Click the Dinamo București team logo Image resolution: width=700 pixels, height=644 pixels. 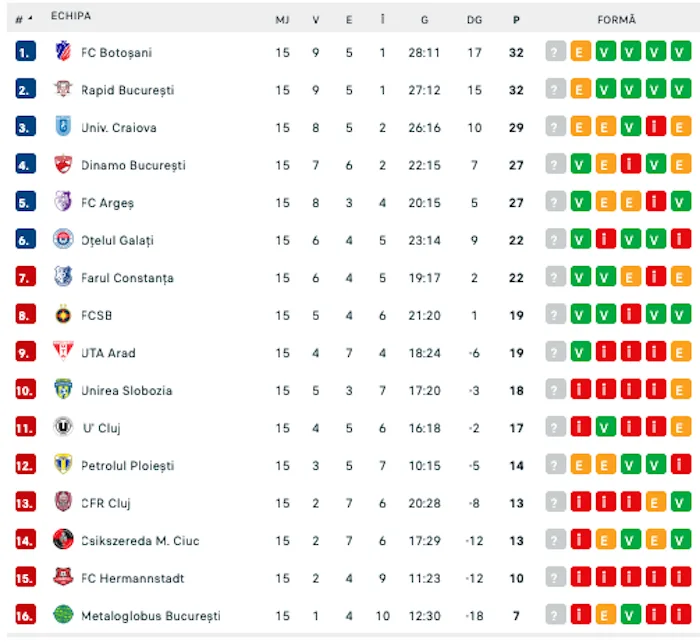63,165
